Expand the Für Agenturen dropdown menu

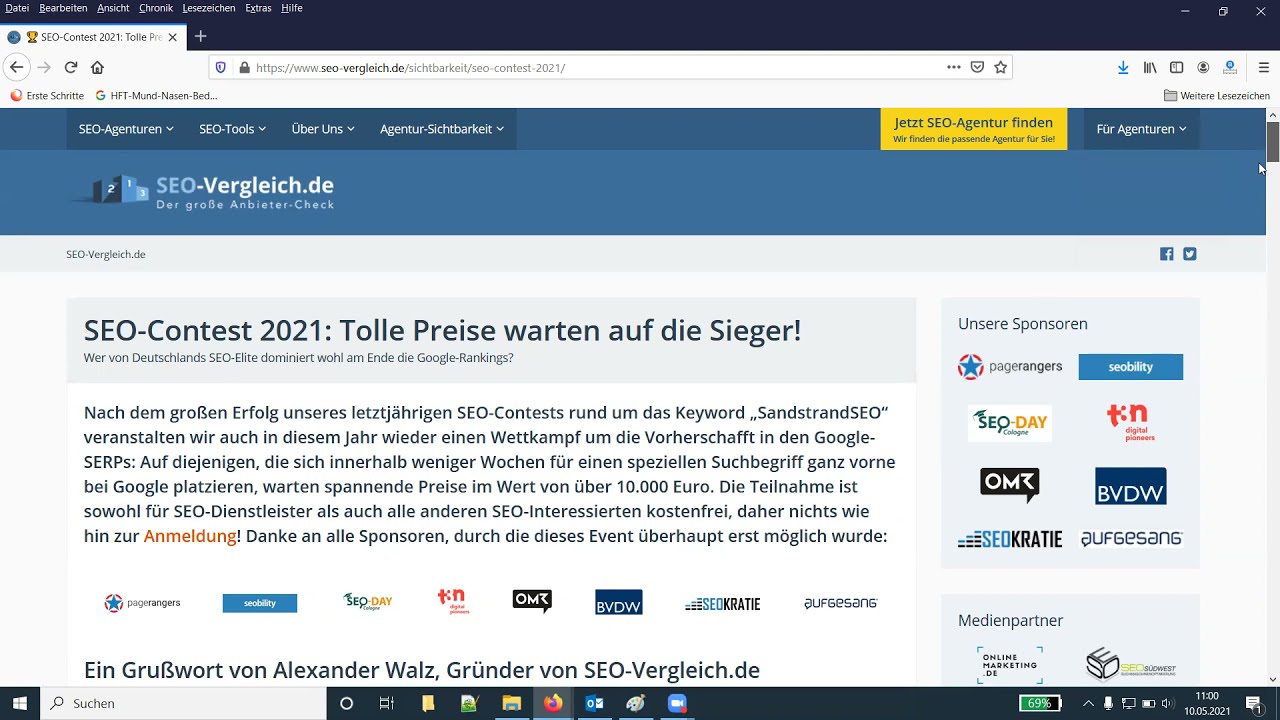(1141, 129)
